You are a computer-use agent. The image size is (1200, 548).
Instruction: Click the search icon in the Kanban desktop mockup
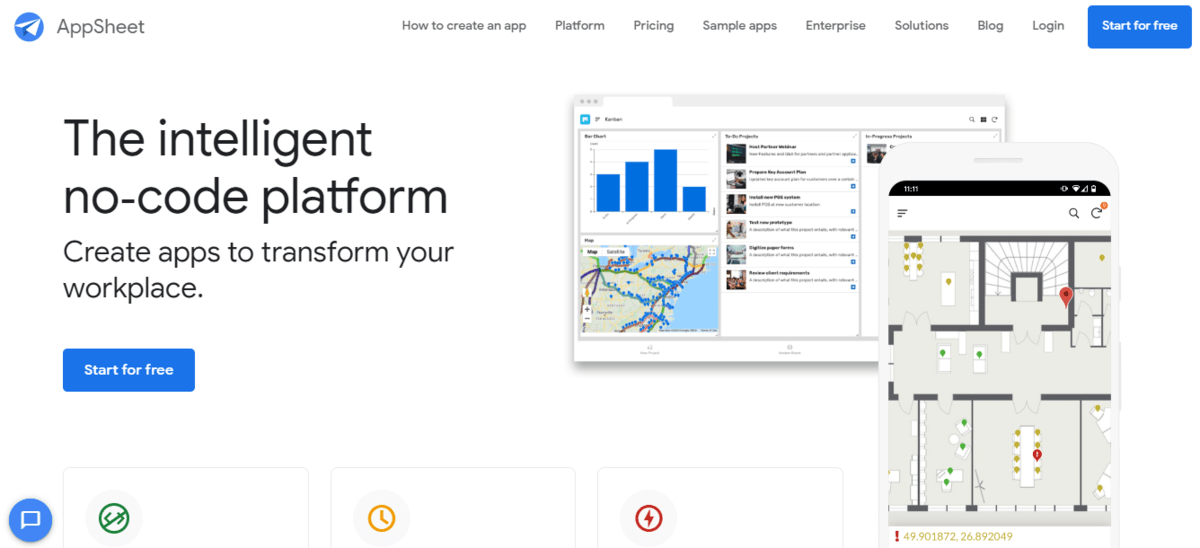point(972,119)
